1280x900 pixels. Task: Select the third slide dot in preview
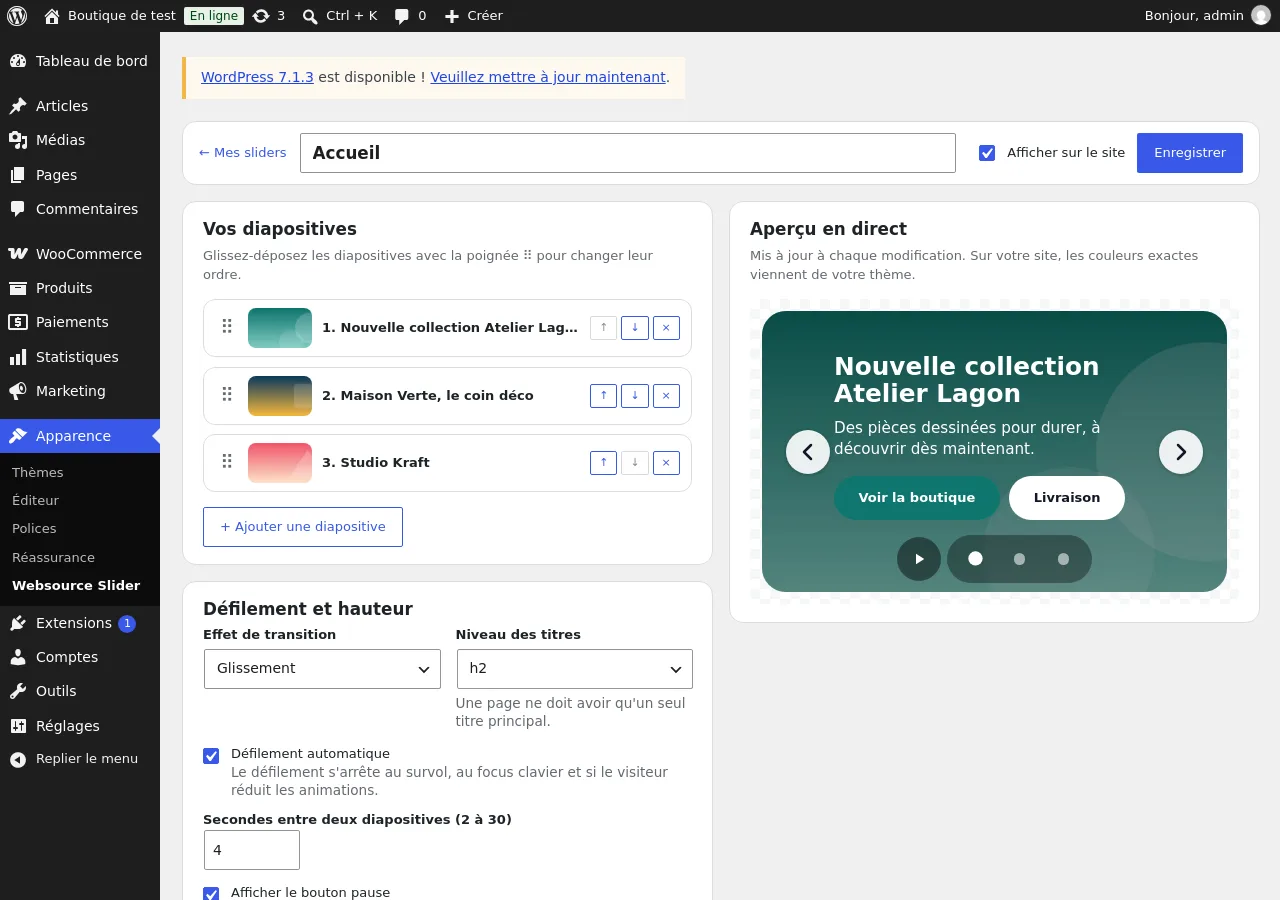[1063, 559]
